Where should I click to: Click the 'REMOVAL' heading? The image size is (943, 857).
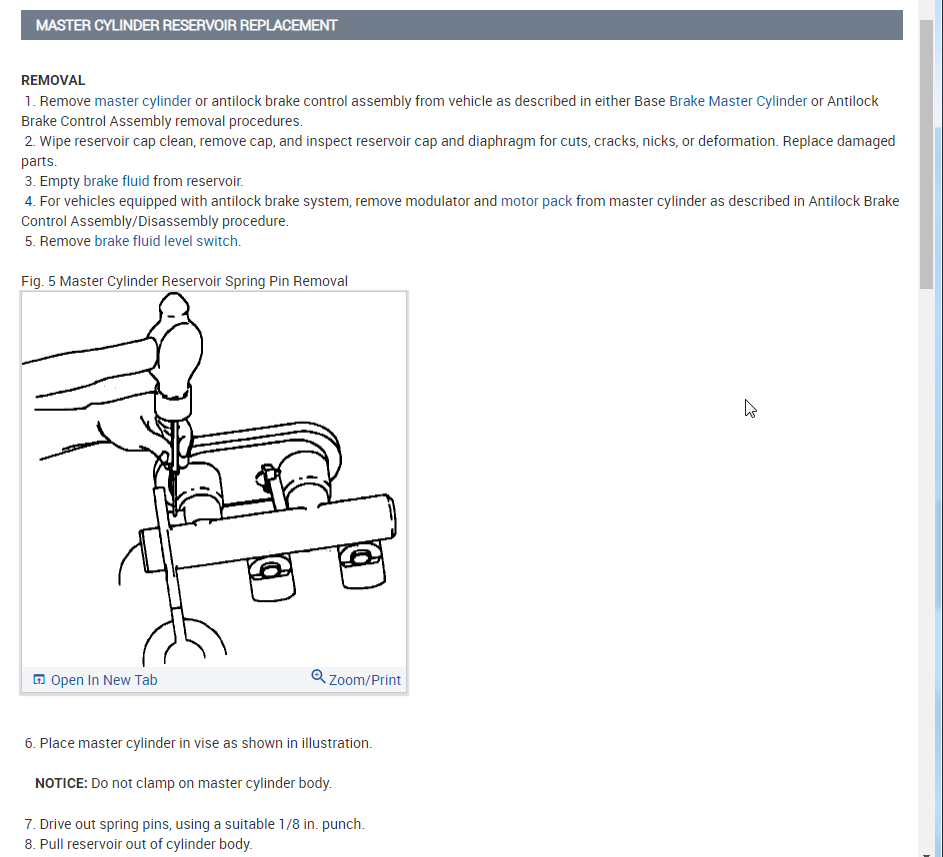[x=53, y=81]
